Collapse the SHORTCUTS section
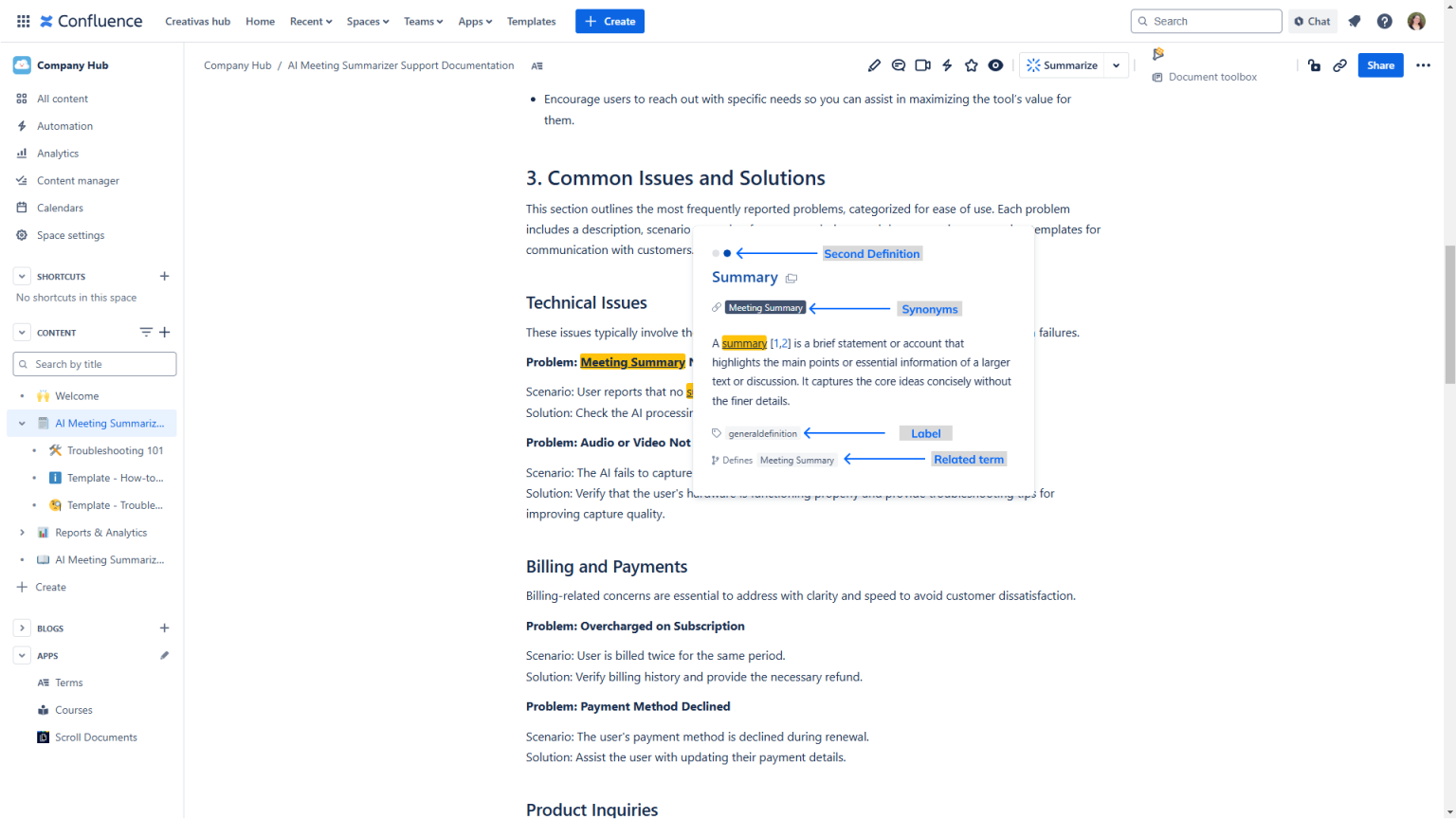This screenshot has width=1456, height=819. [x=21, y=276]
